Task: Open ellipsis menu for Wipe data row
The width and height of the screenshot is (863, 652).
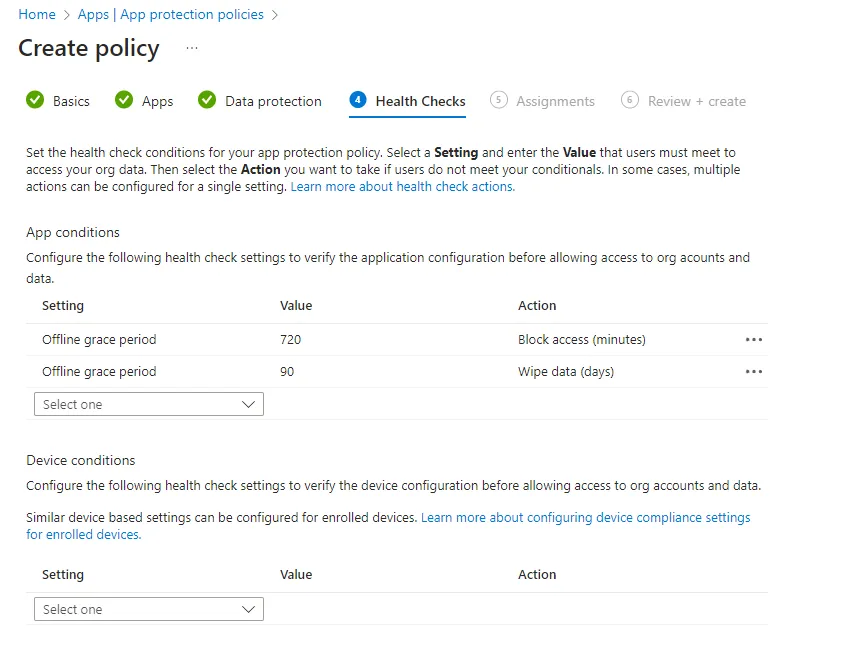Action: tap(753, 372)
